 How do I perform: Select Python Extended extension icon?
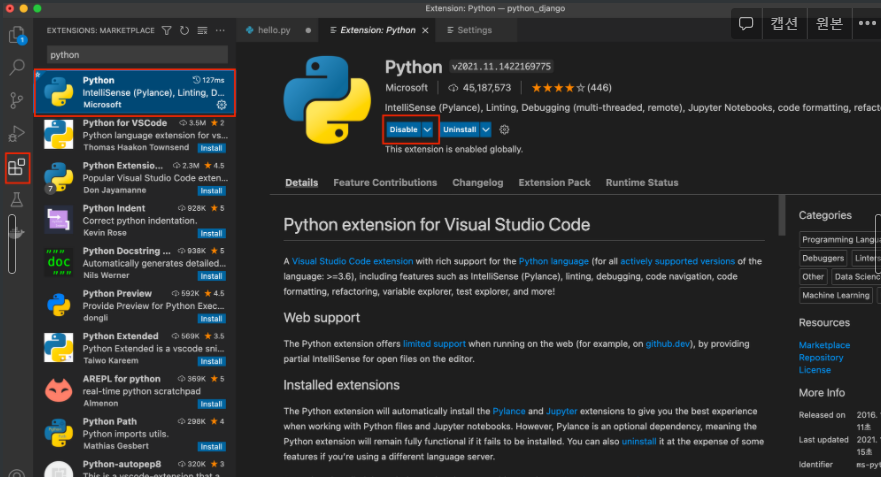58,347
